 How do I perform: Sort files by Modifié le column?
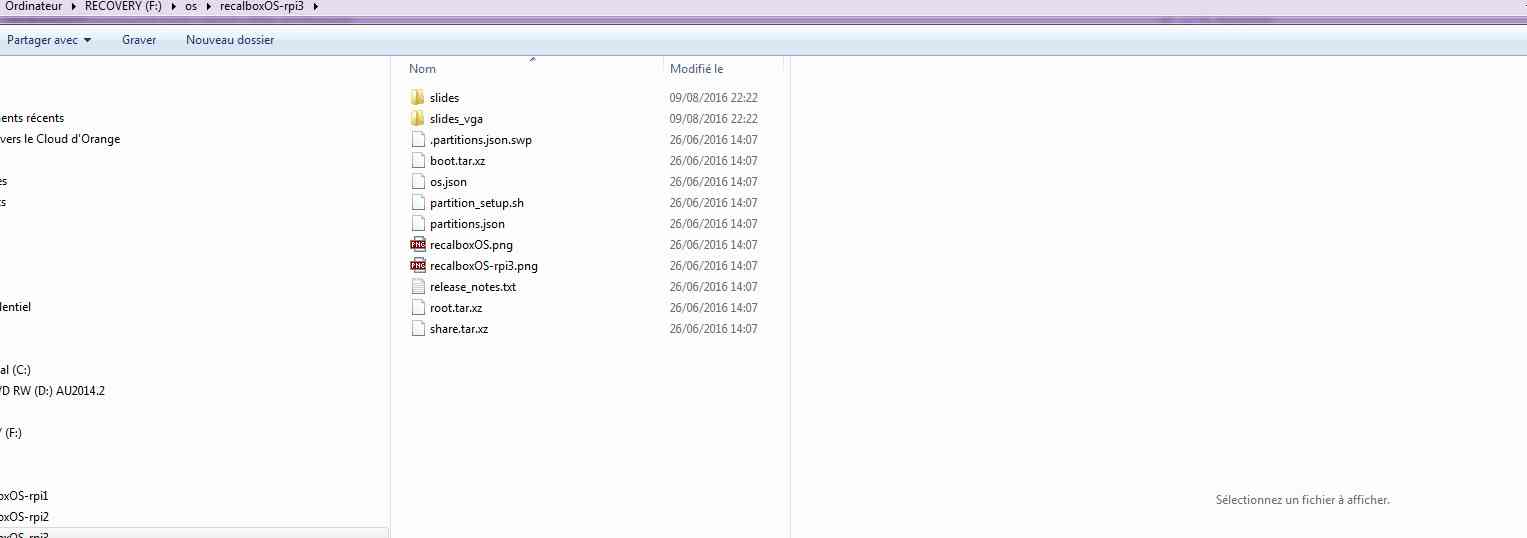pyautogui.click(x=697, y=69)
